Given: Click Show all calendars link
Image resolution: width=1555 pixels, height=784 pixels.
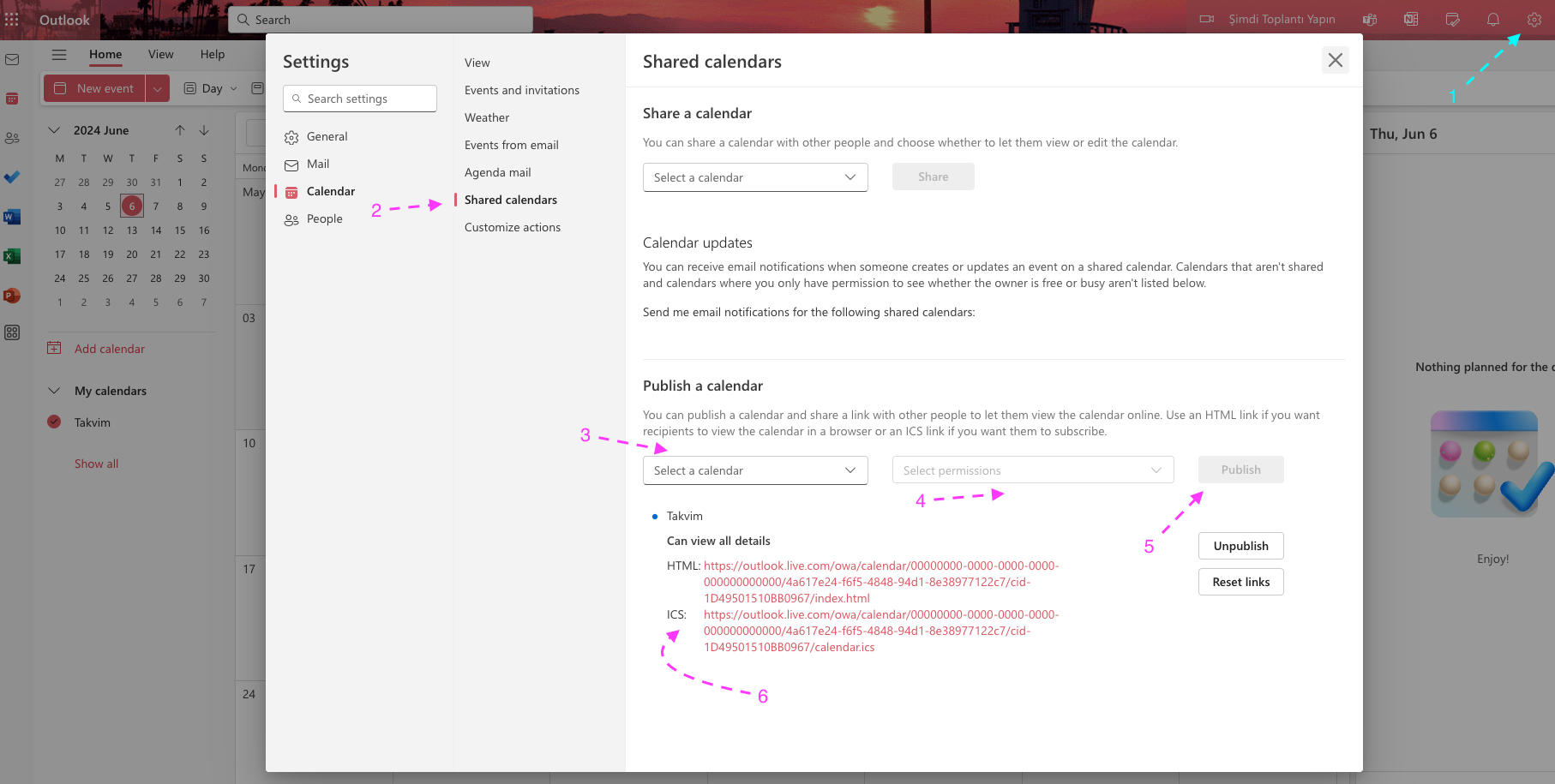Looking at the screenshot, I should tap(96, 464).
